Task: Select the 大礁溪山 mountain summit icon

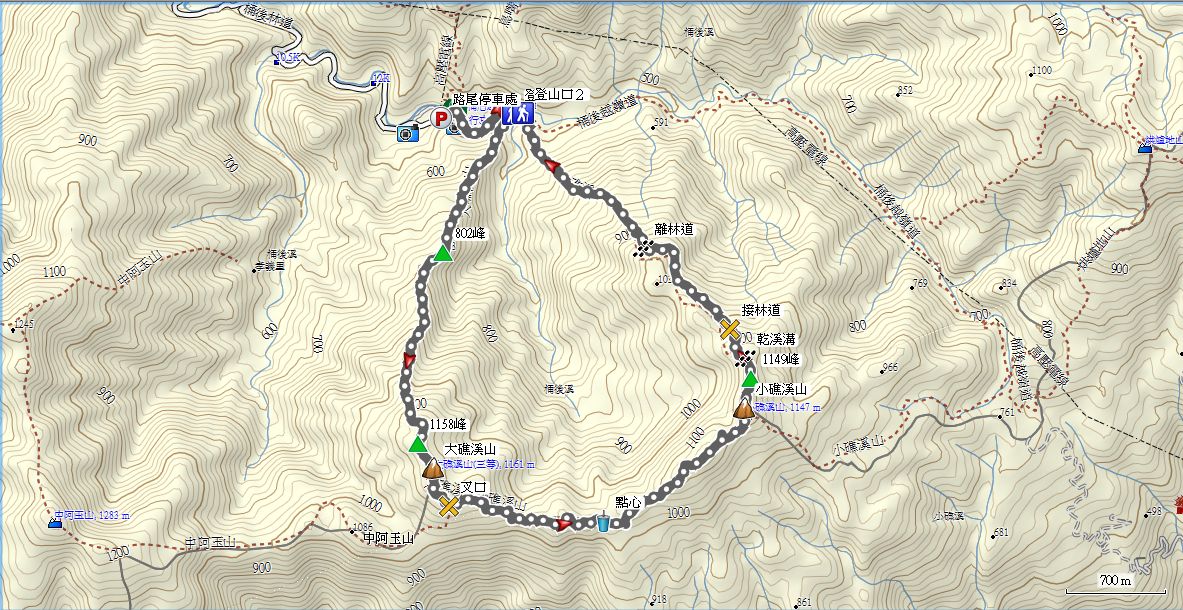Action: click(432, 469)
